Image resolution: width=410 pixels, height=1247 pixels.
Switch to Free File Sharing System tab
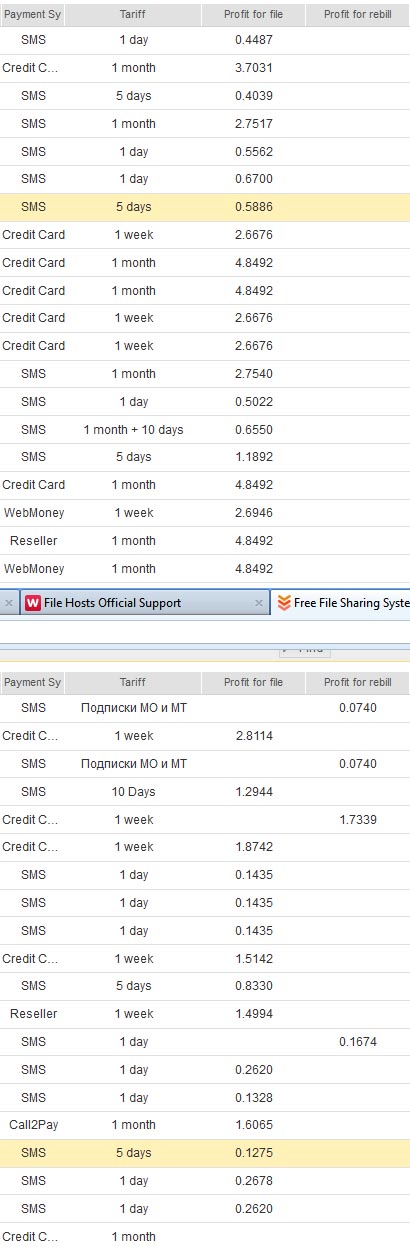[x=340, y=603]
